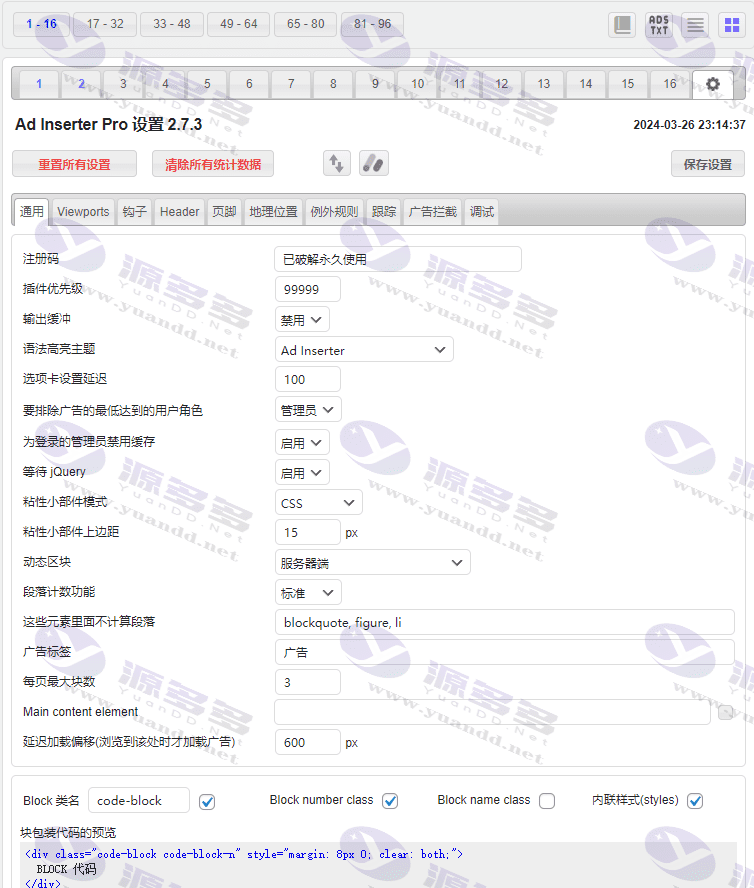The image size is (754, 888).
Task: Switch to the 调试 tab
Action: pyautogui.click(x=482, y=212)
